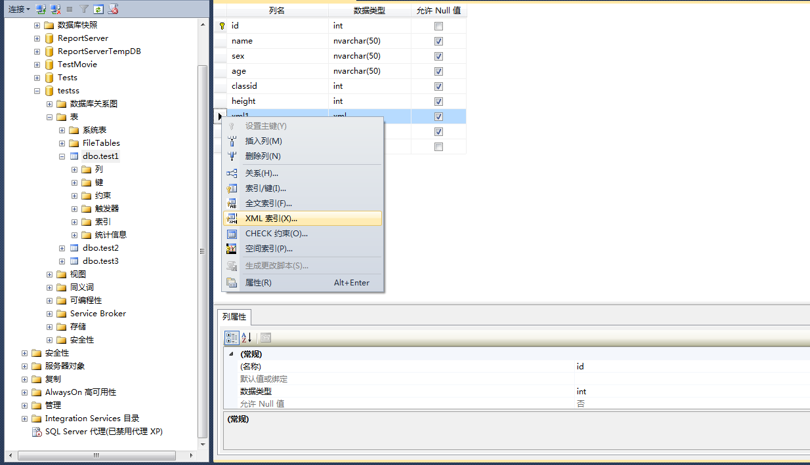
Task: Click greyed 生成更改脚本(S)... menu entry
Action: 303,266
